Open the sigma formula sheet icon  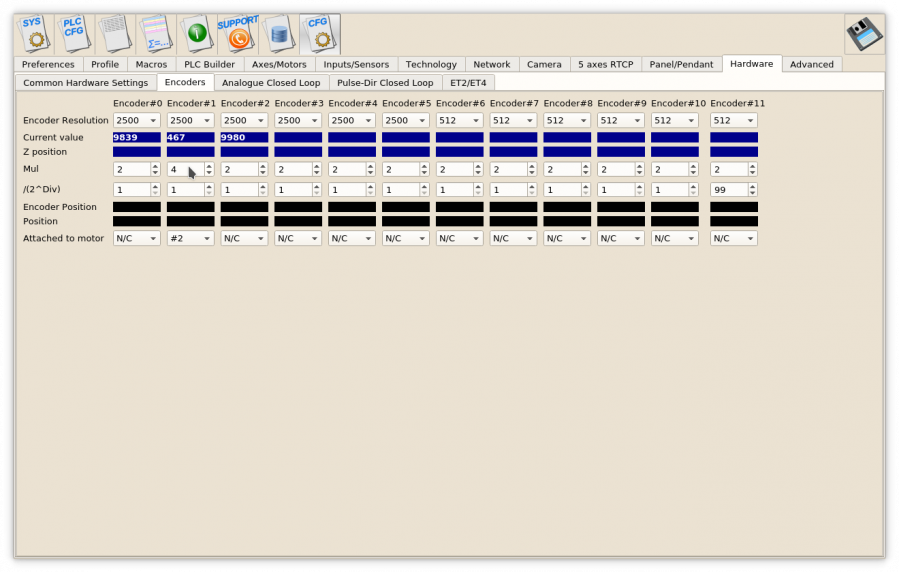coord(155,33)
